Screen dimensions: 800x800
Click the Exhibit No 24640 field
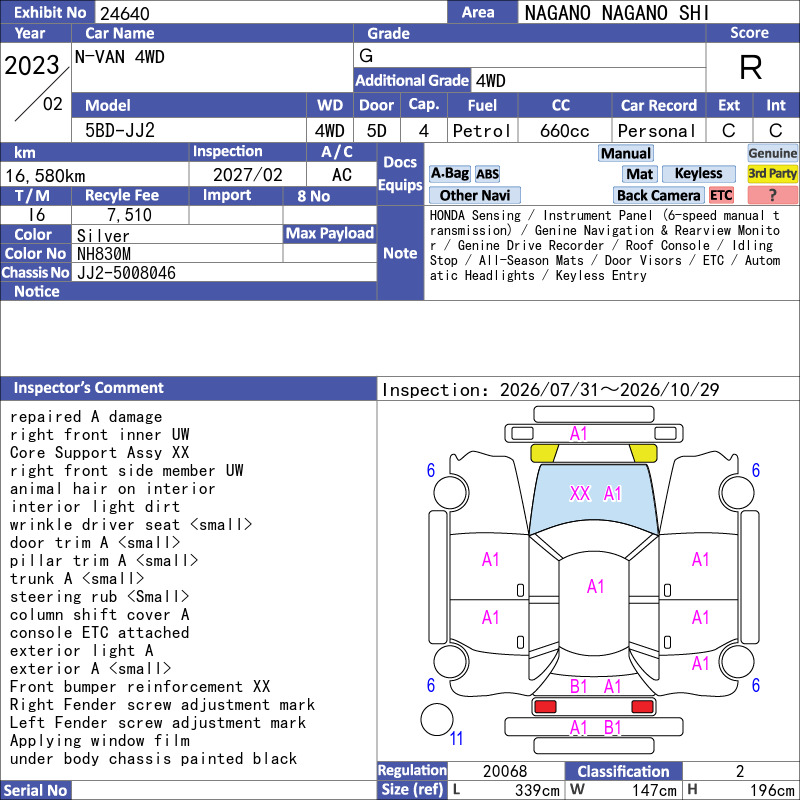pyautogui.click(x=270, y=12)
